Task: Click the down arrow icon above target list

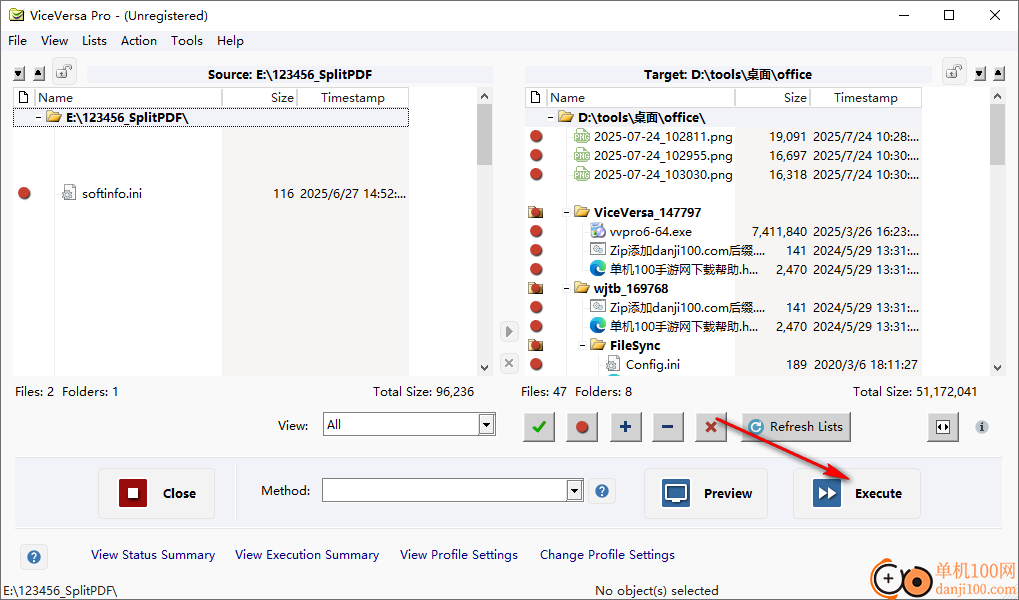Action: (980, 73)
